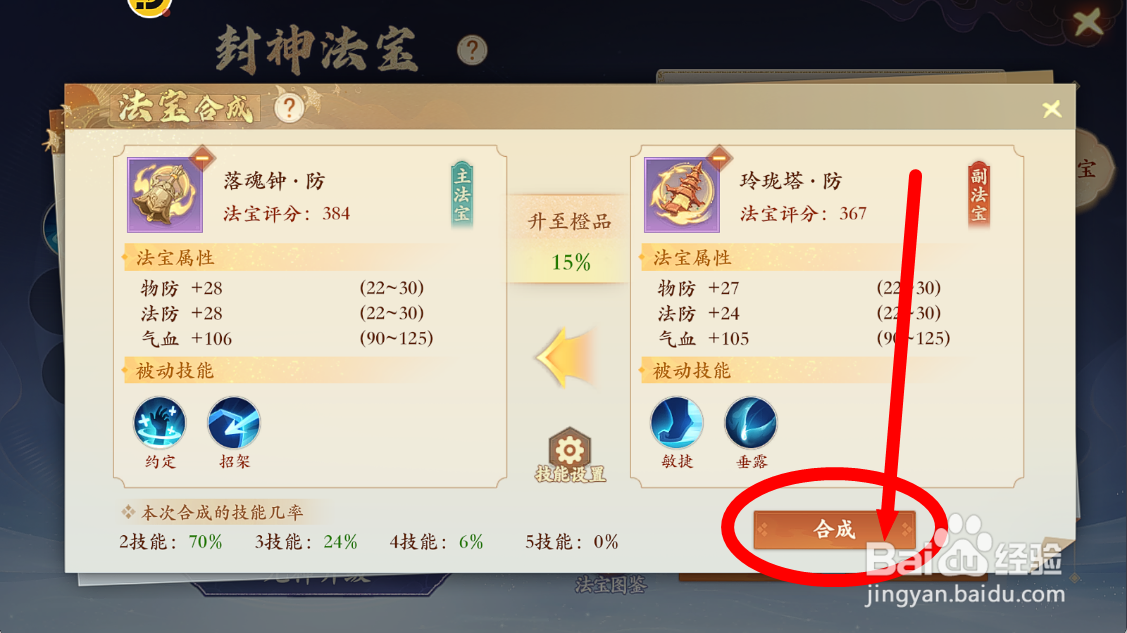Click the 合成 synthesize button
Image resolution: width=1127 pixels, height=633 pixels.
(834, 530)
